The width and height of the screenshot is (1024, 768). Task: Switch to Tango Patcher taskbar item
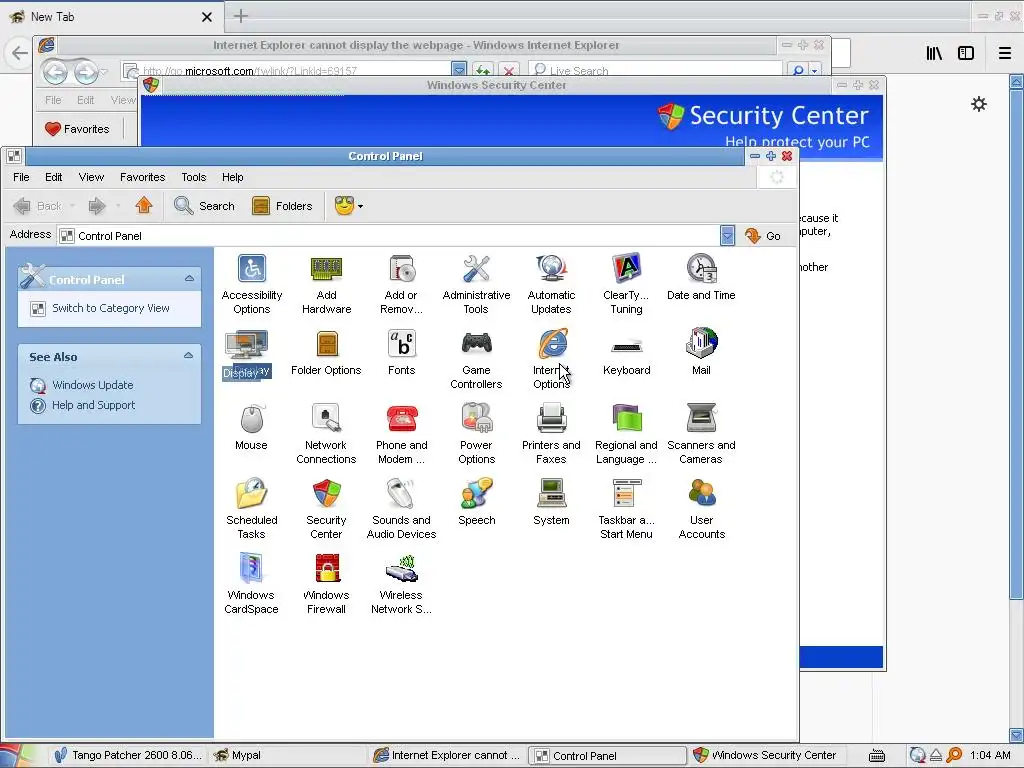pos(128,756)
